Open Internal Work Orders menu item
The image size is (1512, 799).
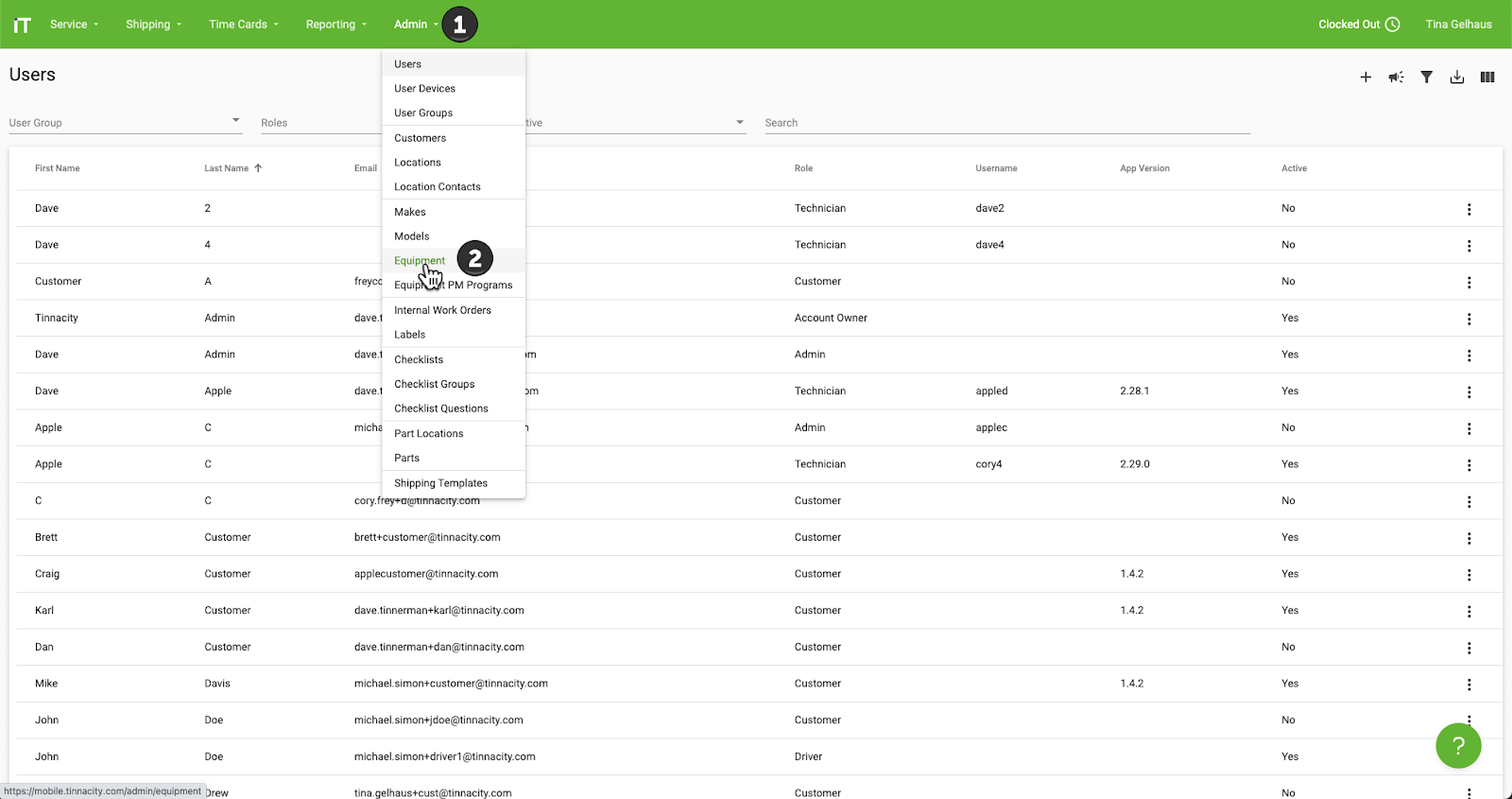point(454,310)
